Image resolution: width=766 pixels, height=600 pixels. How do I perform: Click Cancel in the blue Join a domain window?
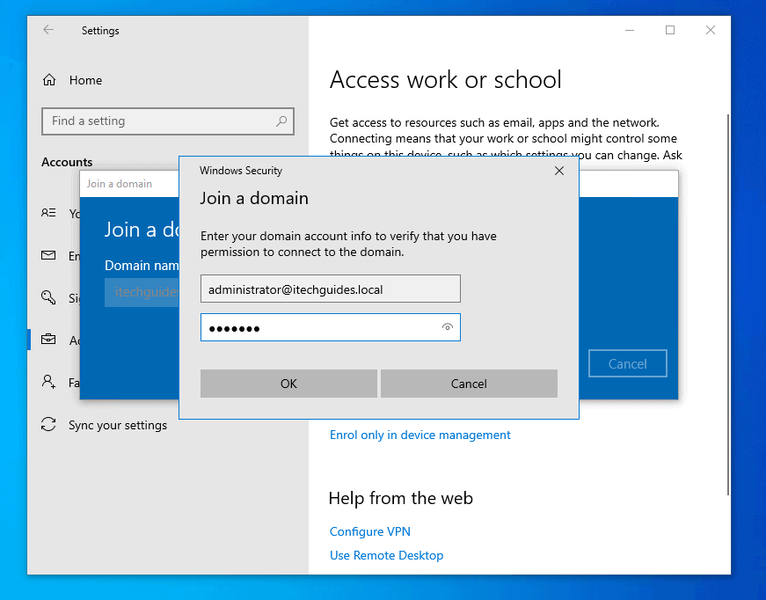[628, 364]
